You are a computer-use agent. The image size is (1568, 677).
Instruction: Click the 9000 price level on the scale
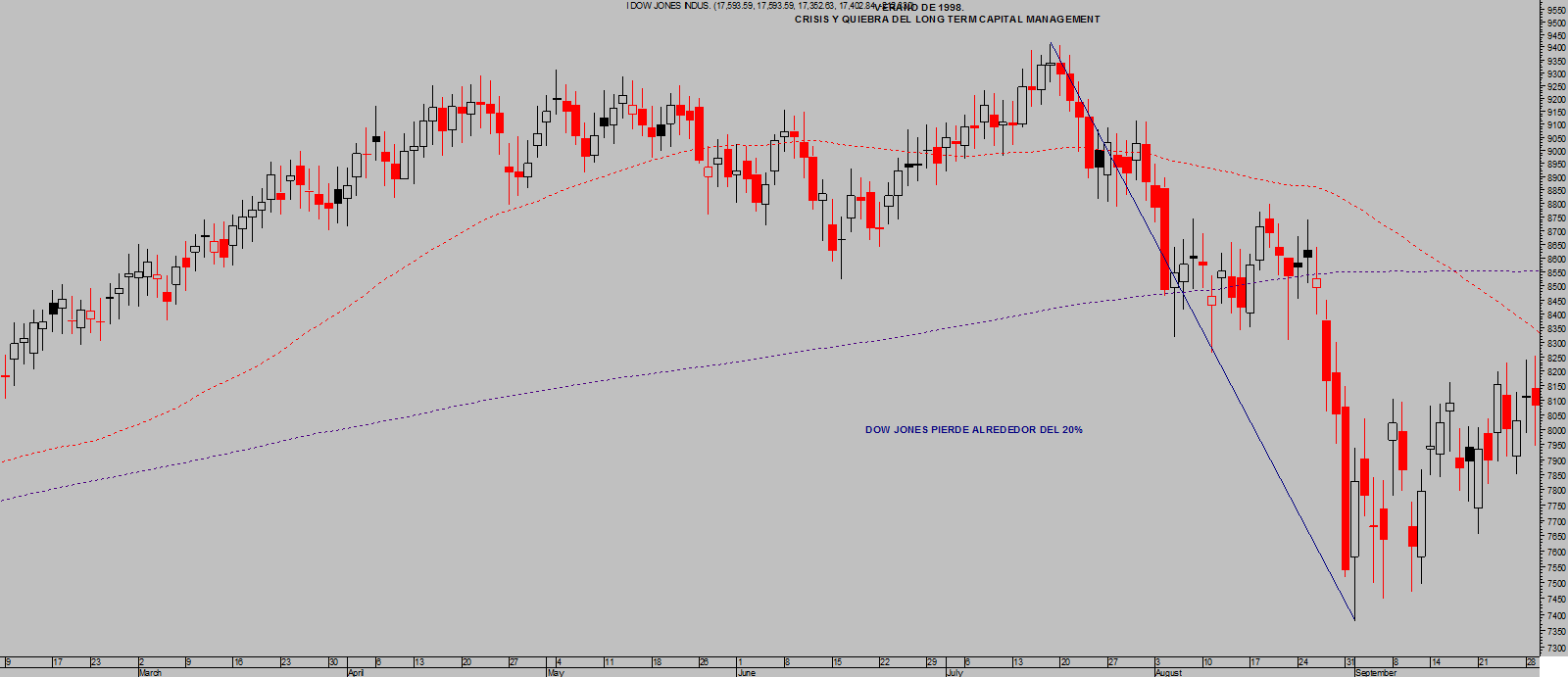[x=1556, y=152]
